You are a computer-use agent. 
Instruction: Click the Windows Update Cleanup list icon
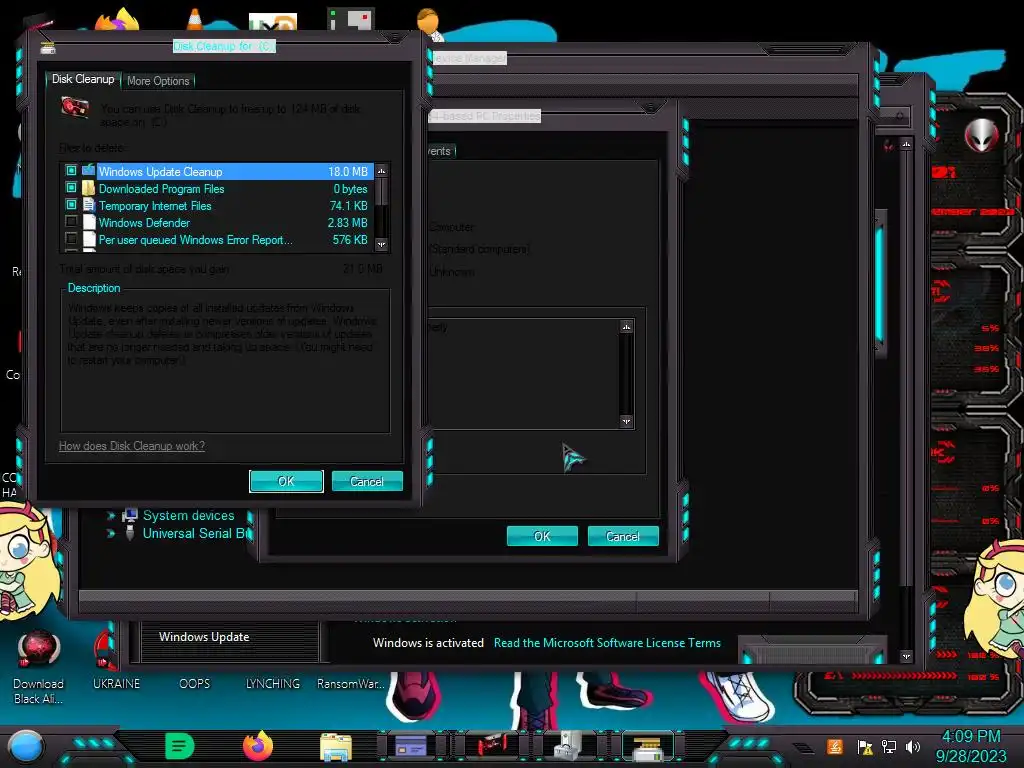89,171
